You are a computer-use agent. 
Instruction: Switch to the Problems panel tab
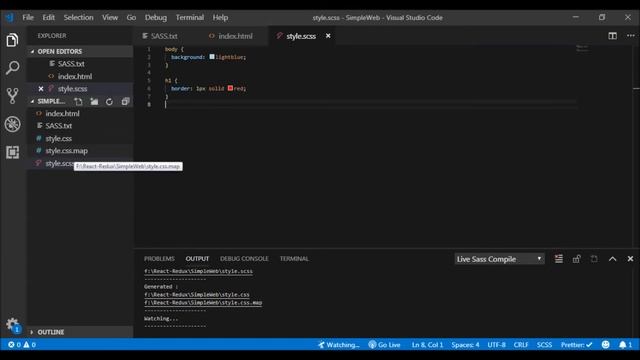[x=159, y=259]
